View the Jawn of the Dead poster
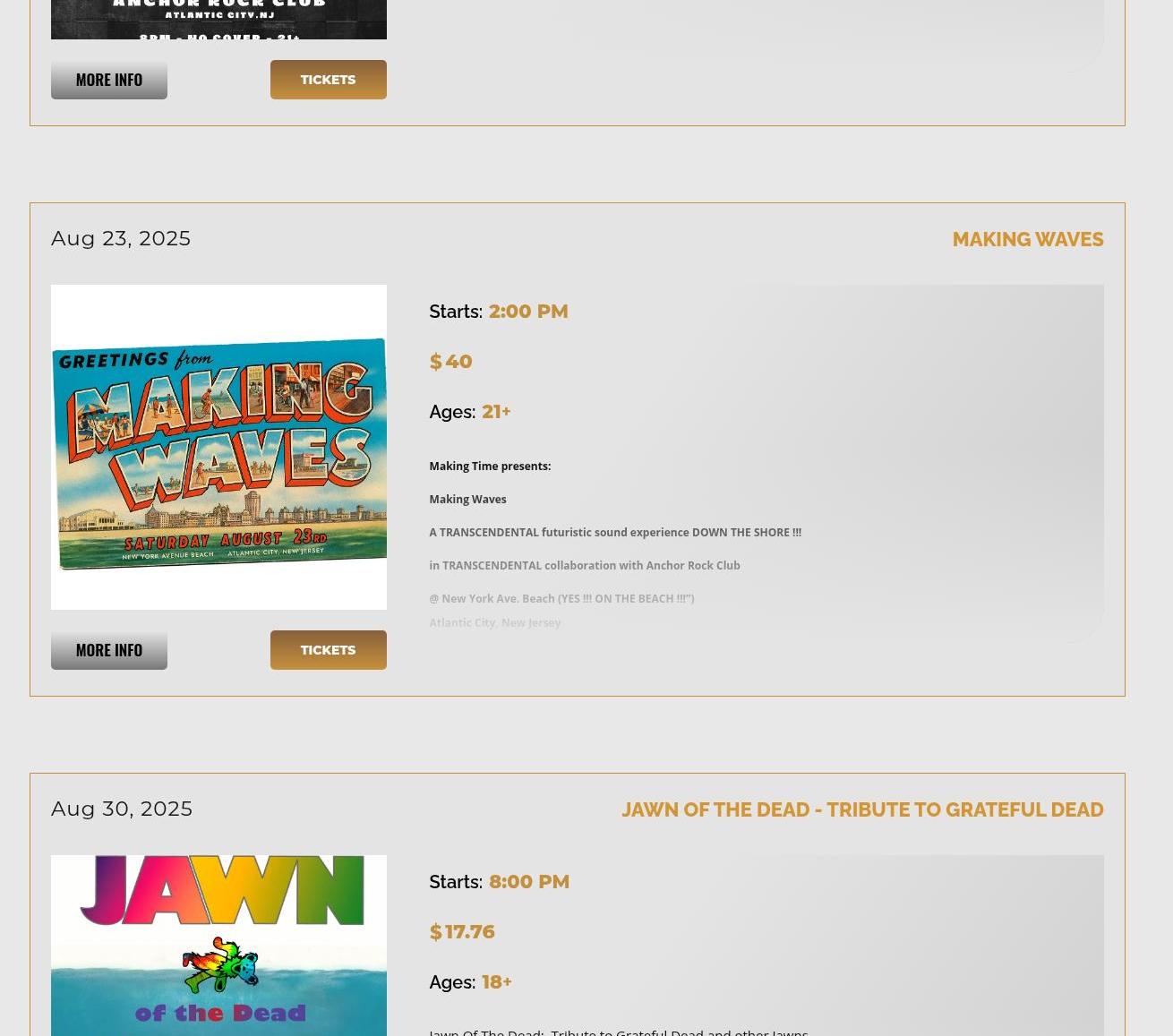Image resolution: width=1173 pixels, height=1036 pixels. click(x=218, y=946)
